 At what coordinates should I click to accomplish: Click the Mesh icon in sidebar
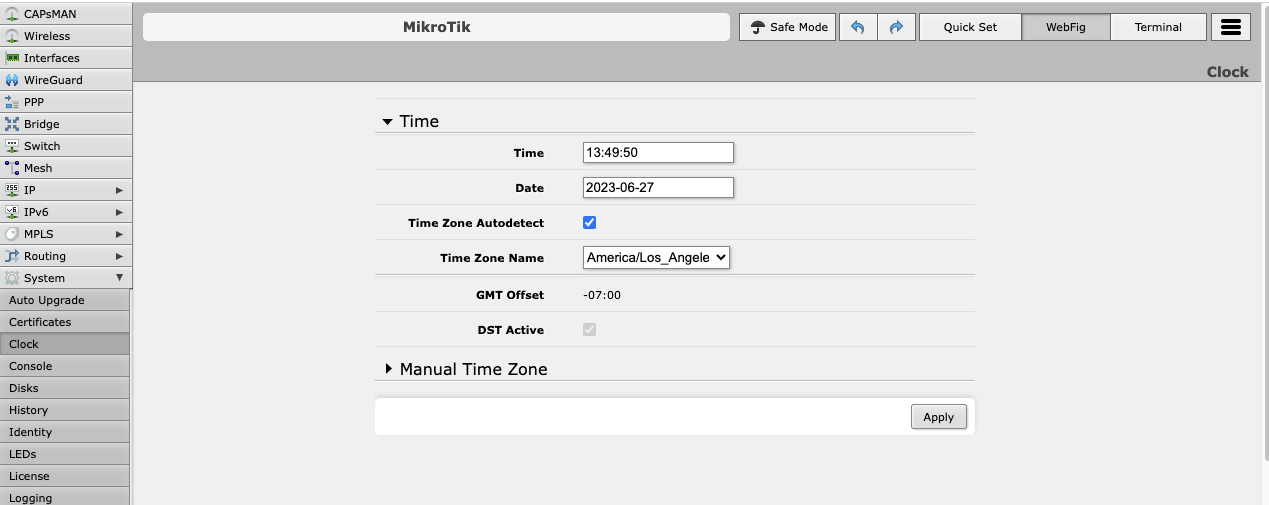(12, 168)
